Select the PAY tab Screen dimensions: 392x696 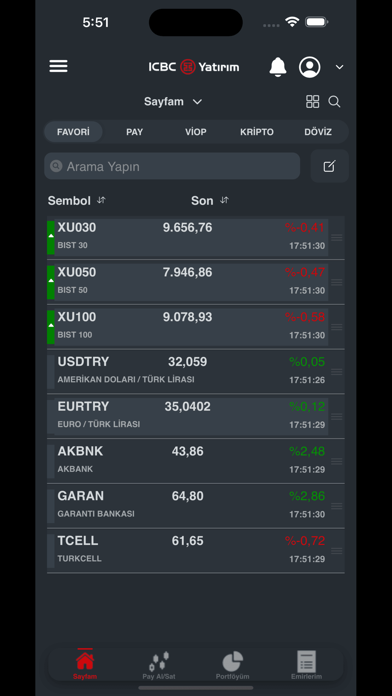click(x=135, y=132)
